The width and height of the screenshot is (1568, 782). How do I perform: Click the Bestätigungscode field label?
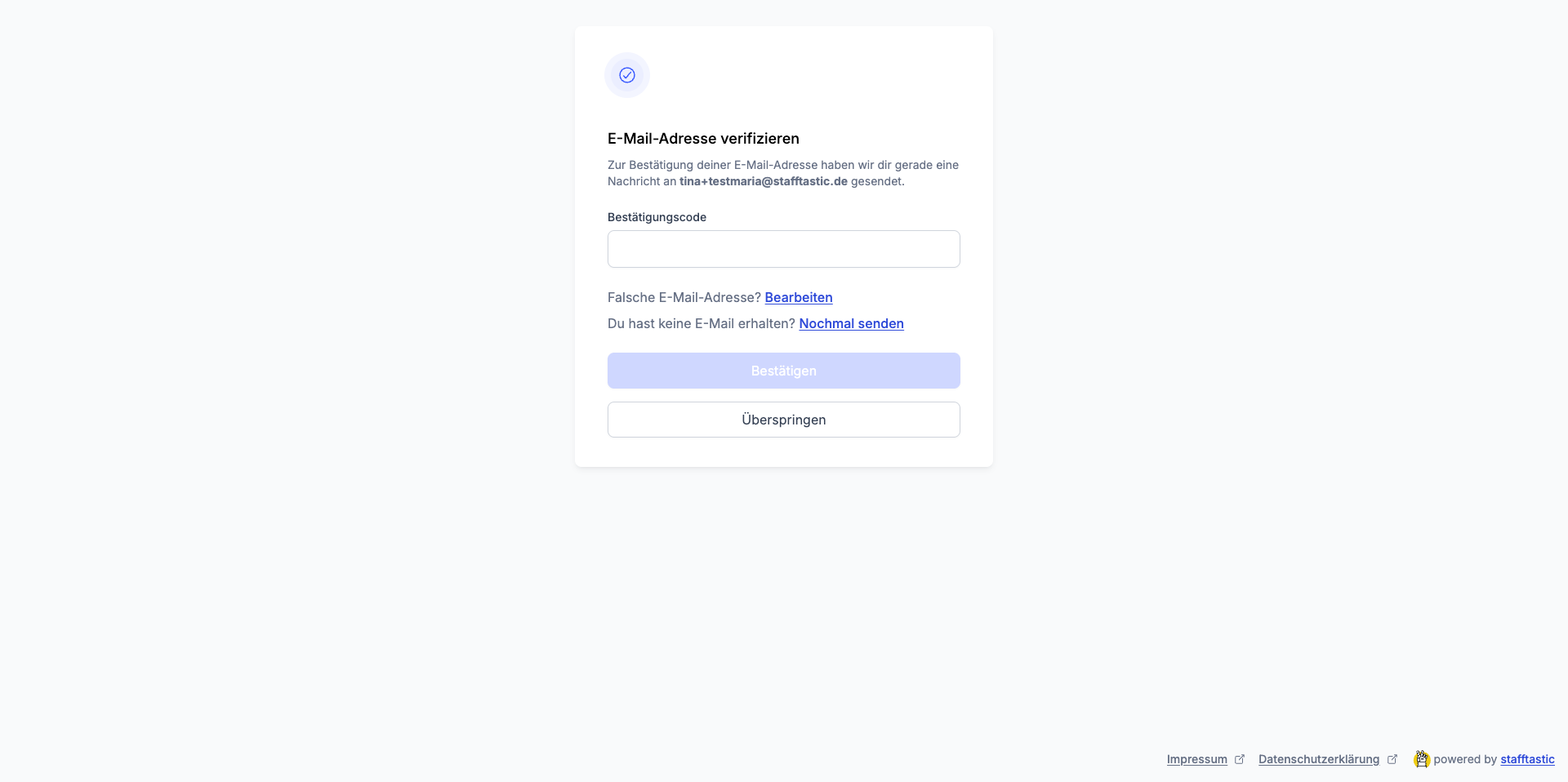(657, 217)
